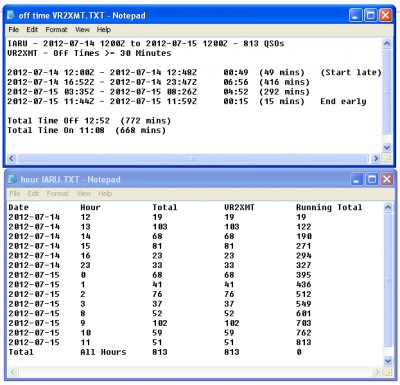Maximize the off time VR2XMT Notepad window
This screenshot has height=385, width=400.
click(370, 15)
